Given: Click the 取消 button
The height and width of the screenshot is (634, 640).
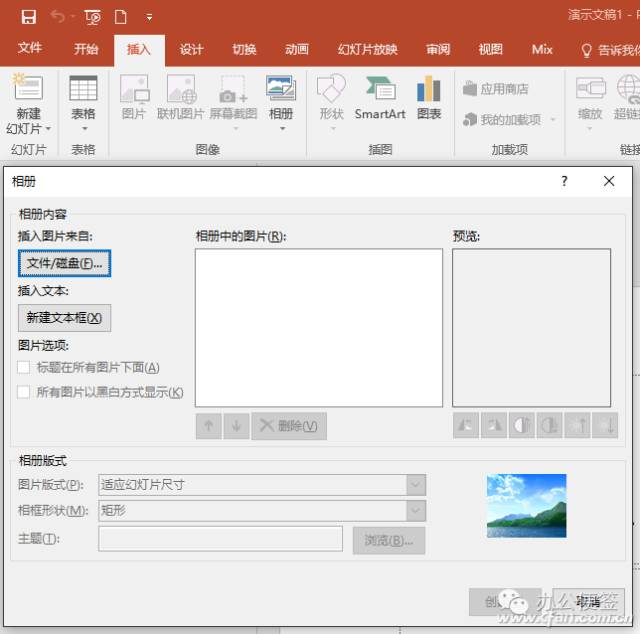Looking at the screenshot, I should [589, 602].
